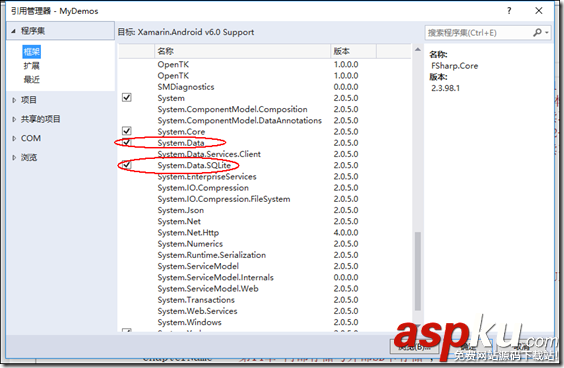564x368 pixels.
Task: Click version 0.0.0.0 of SMDiagnostics
Action: pyautogui.click(x=346, y=87)
